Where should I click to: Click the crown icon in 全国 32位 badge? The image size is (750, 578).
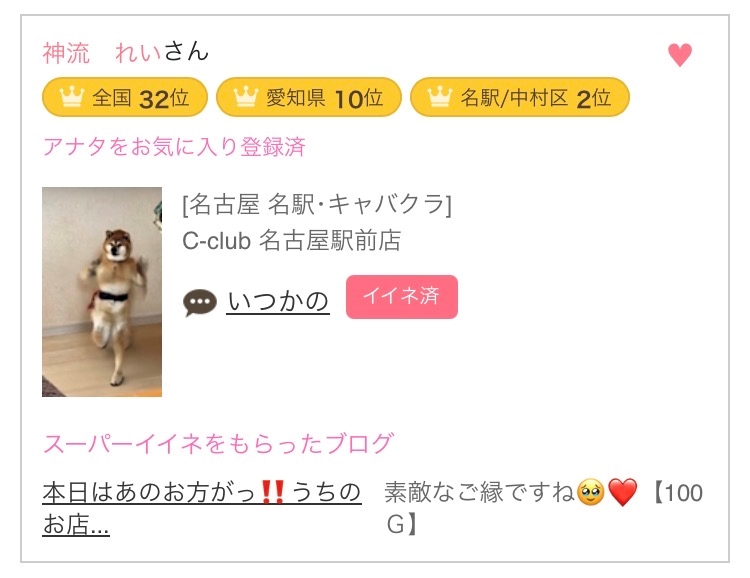(72, 97)
